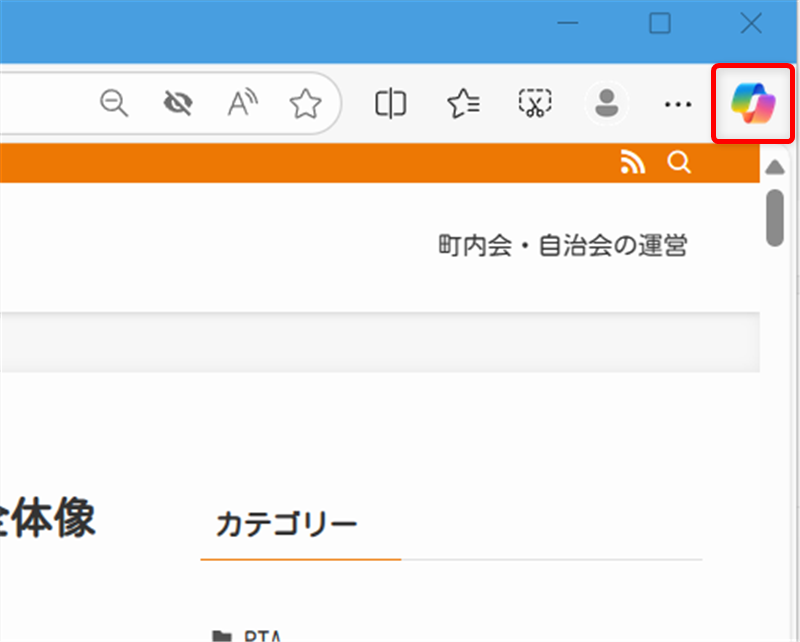Image resolution: width=800 pixels, height=642 pixels.
Task: Open the browser profile avatar
Action: click(606, 103)
